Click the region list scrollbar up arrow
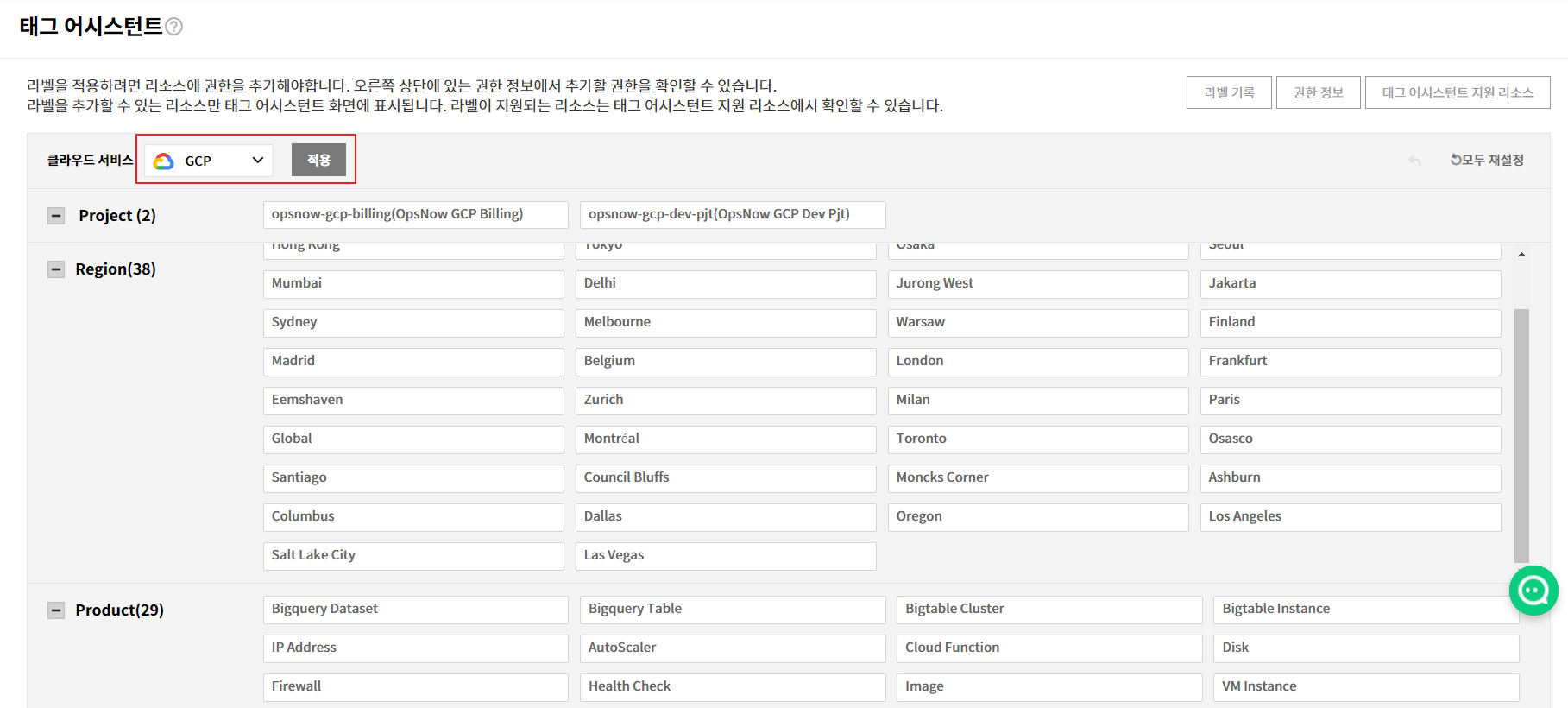The width and height of the screenshot is (1568, 708). [x=1521, y=255]
